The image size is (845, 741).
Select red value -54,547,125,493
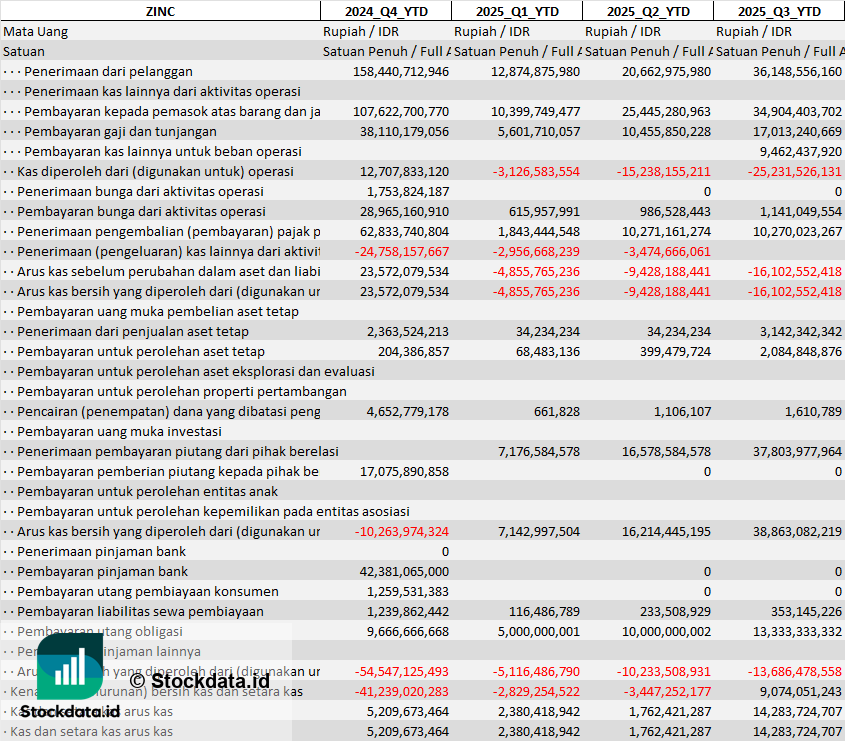pos(401,671)
